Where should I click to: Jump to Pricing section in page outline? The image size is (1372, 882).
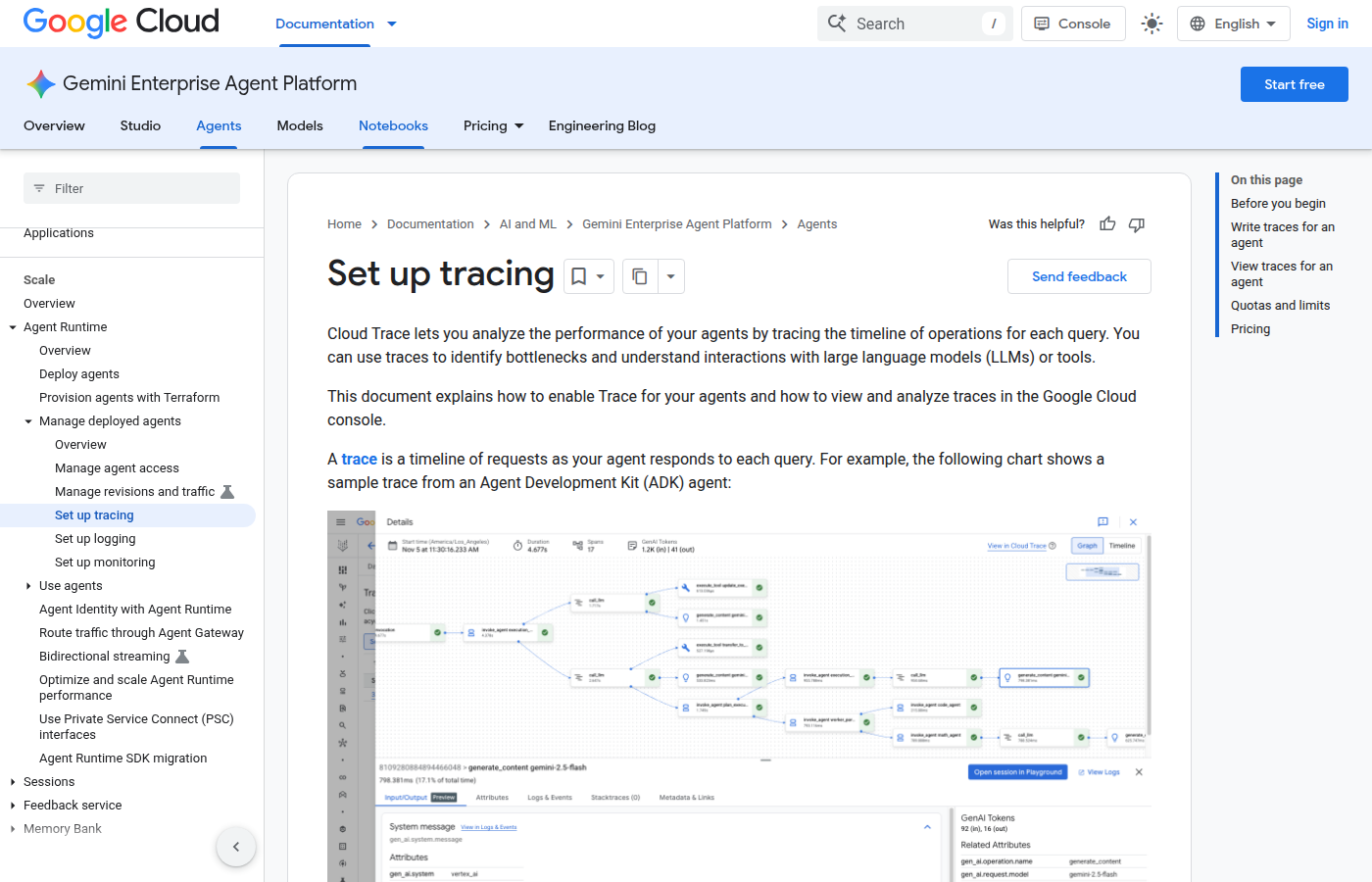tap(1250, 329)
